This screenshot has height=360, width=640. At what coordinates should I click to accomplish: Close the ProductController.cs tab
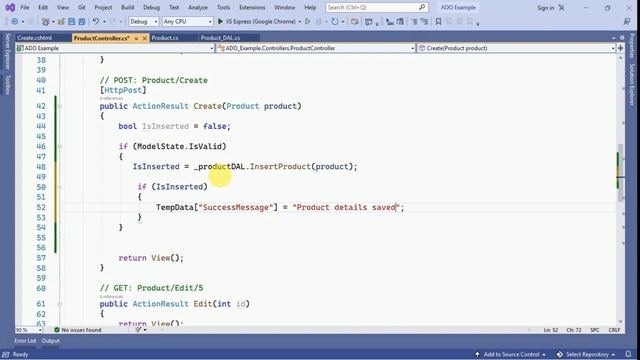[x=144, y=38]
